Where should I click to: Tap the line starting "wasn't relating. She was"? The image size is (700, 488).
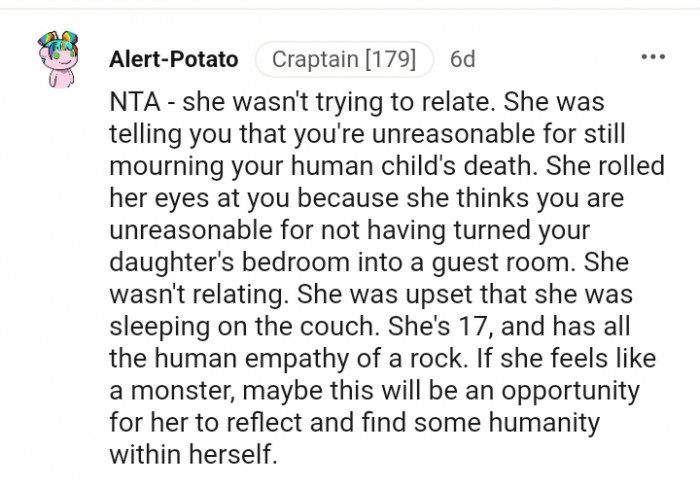[371, 294]
